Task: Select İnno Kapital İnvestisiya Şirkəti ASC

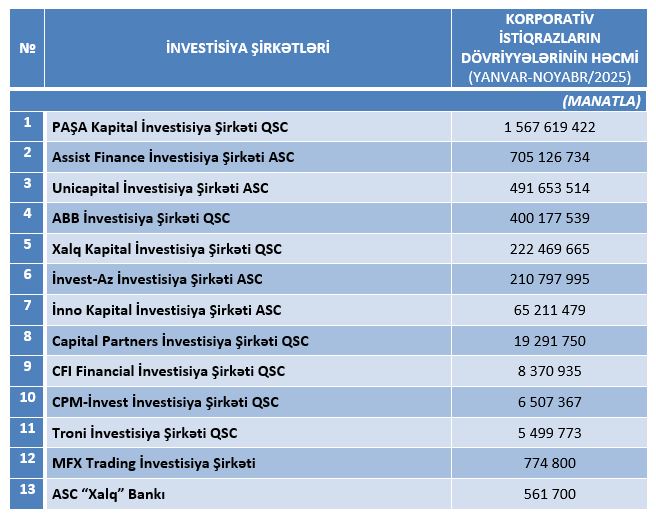Action: (x=165, y=310)
